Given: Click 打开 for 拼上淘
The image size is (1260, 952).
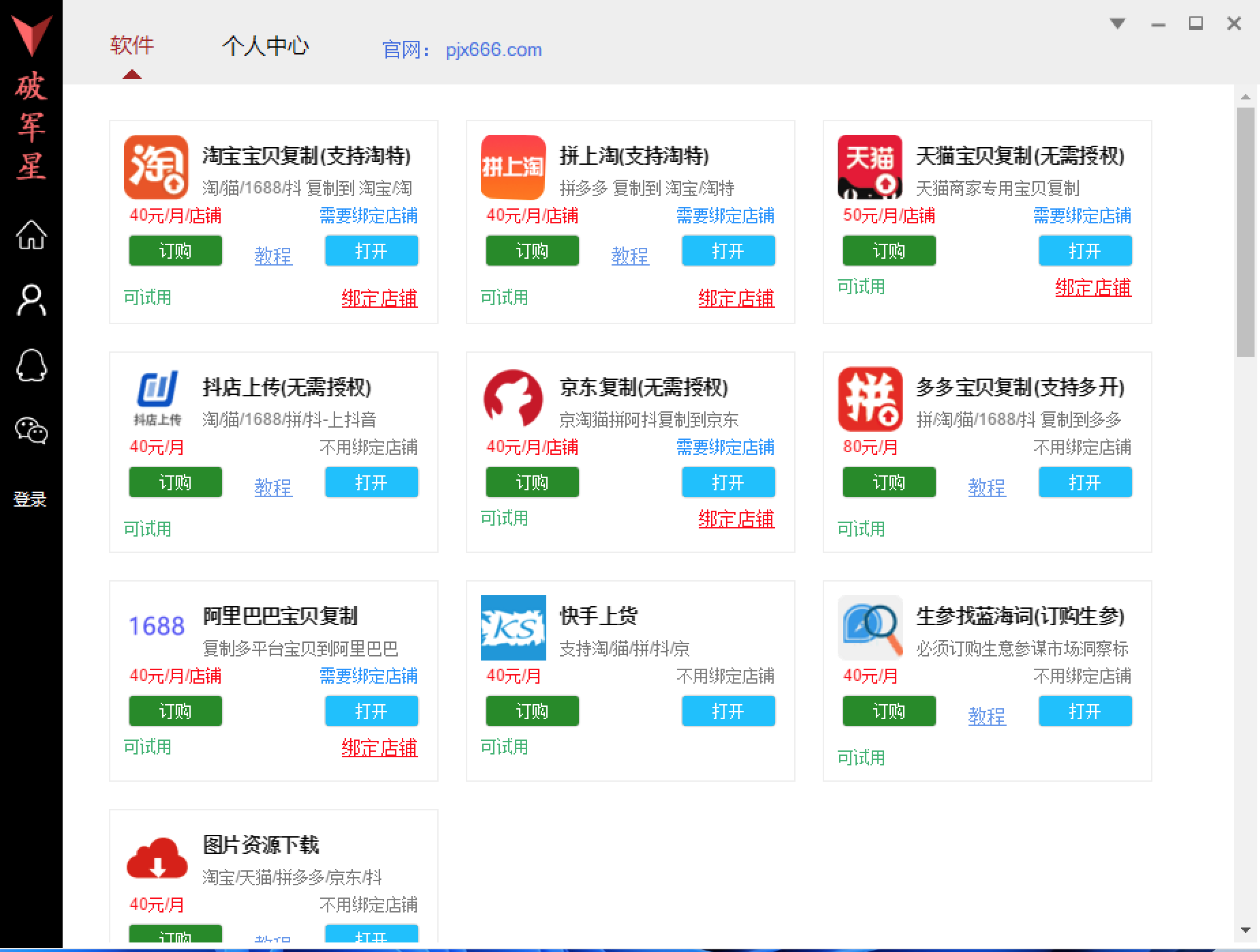Looking at the screenshot, I should point(728,251).
